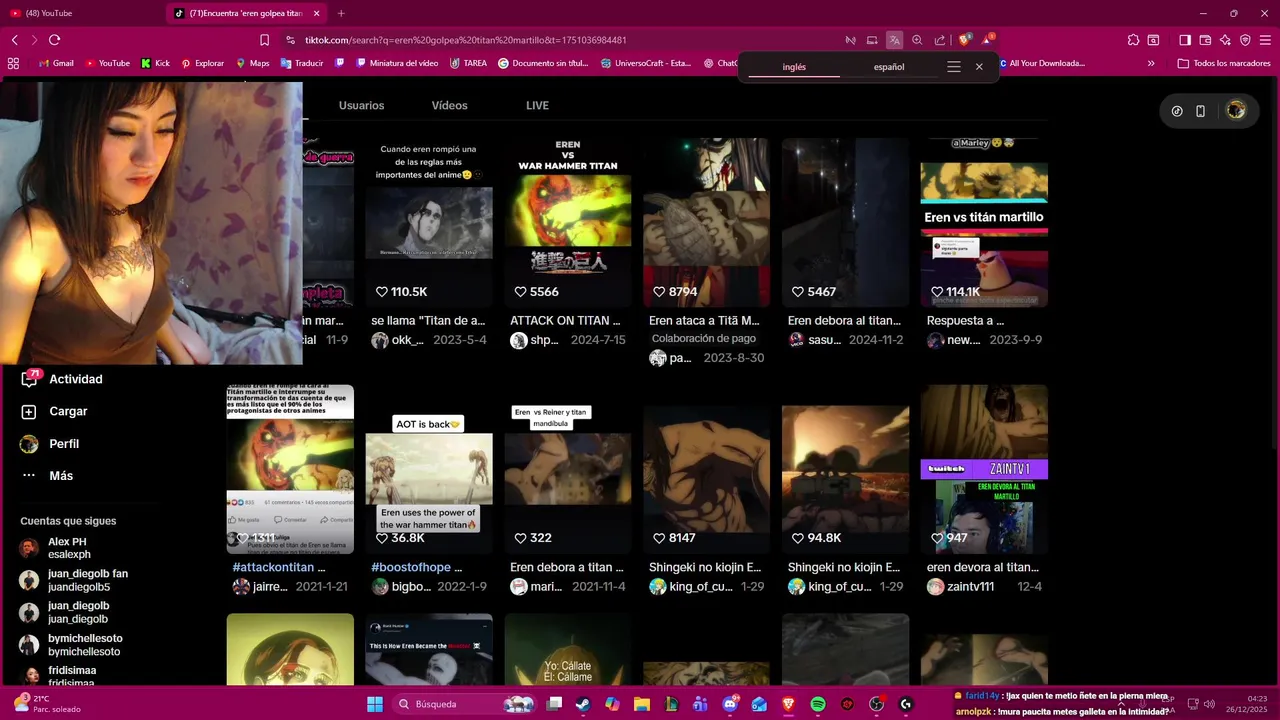Go back in browser history
Viewport: 1280px width, 720px height.
(14, 40)
